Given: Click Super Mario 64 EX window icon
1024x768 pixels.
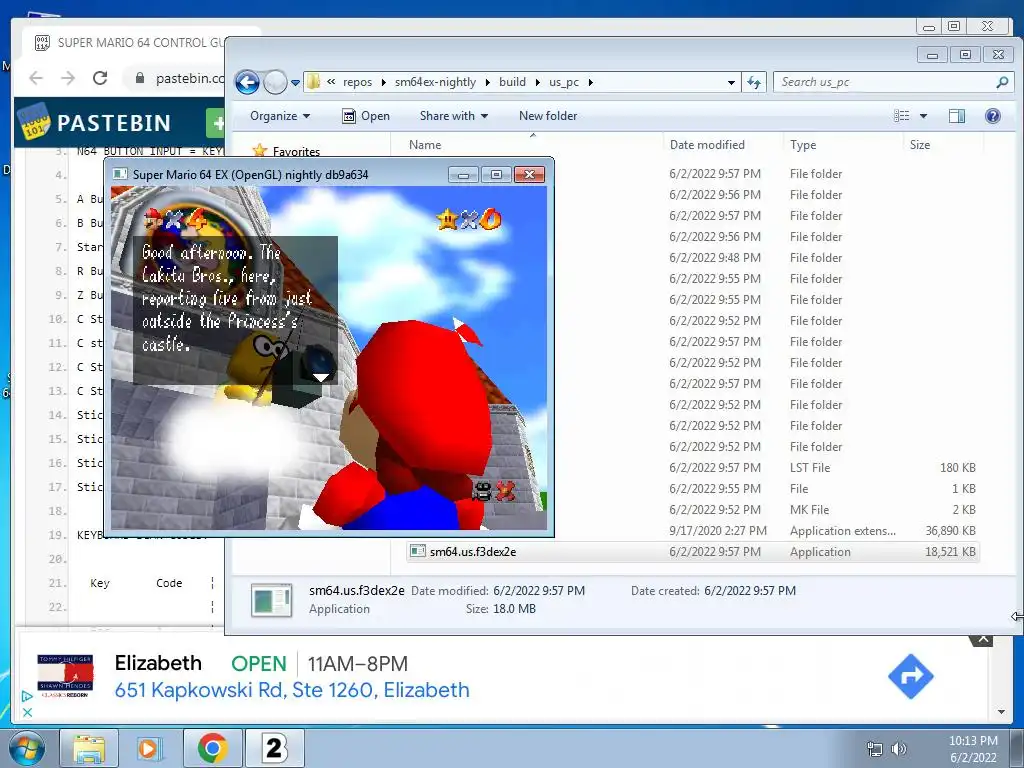Looking at the screenshot, I should [x=120, y=174].
